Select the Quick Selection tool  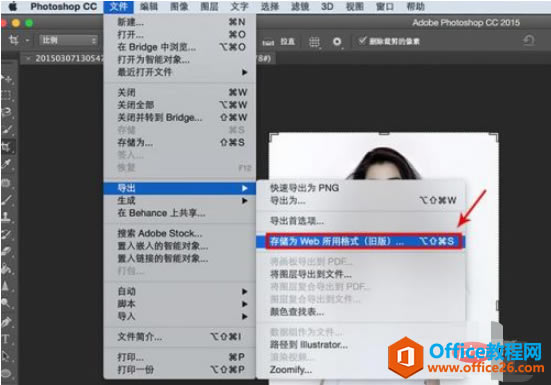(x=7, y=129)
